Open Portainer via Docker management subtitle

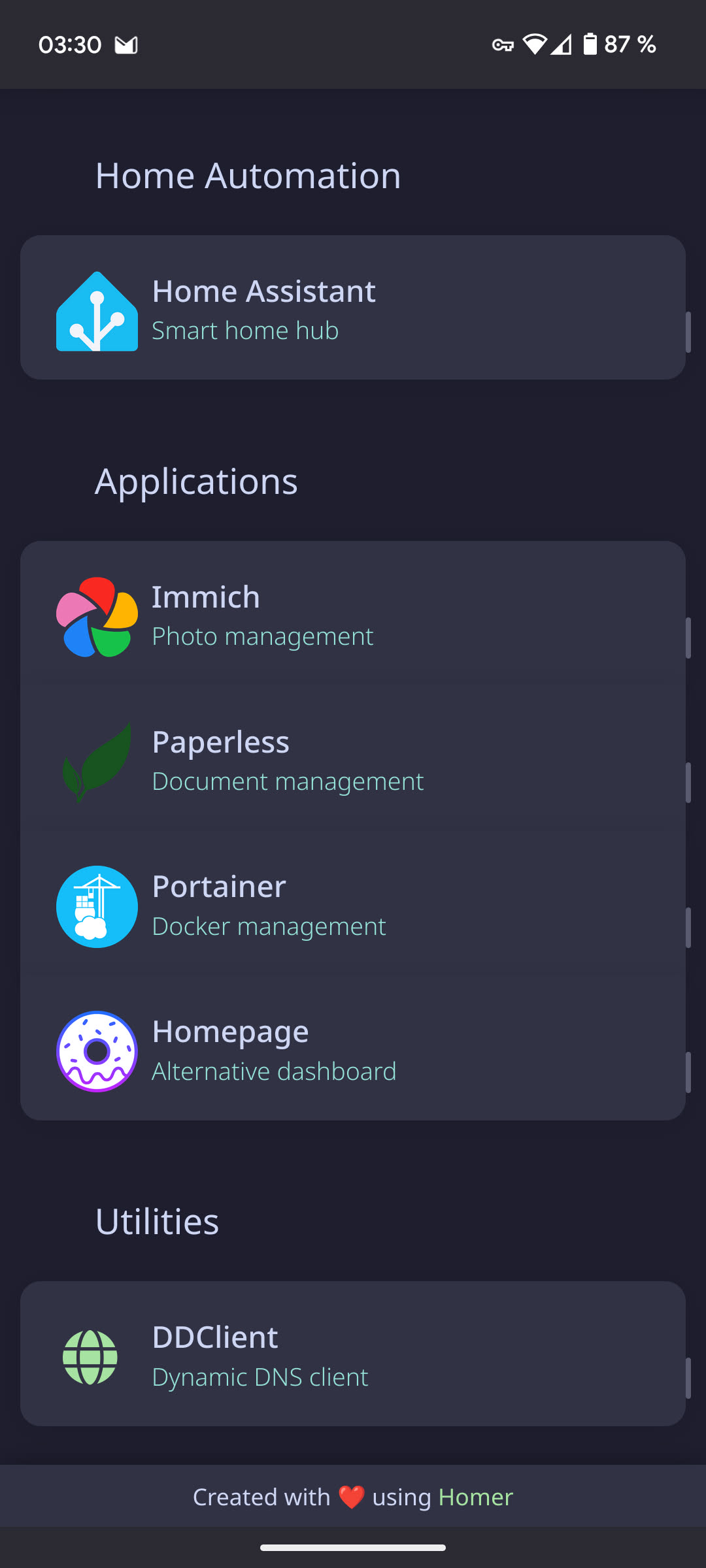[269, 926]
